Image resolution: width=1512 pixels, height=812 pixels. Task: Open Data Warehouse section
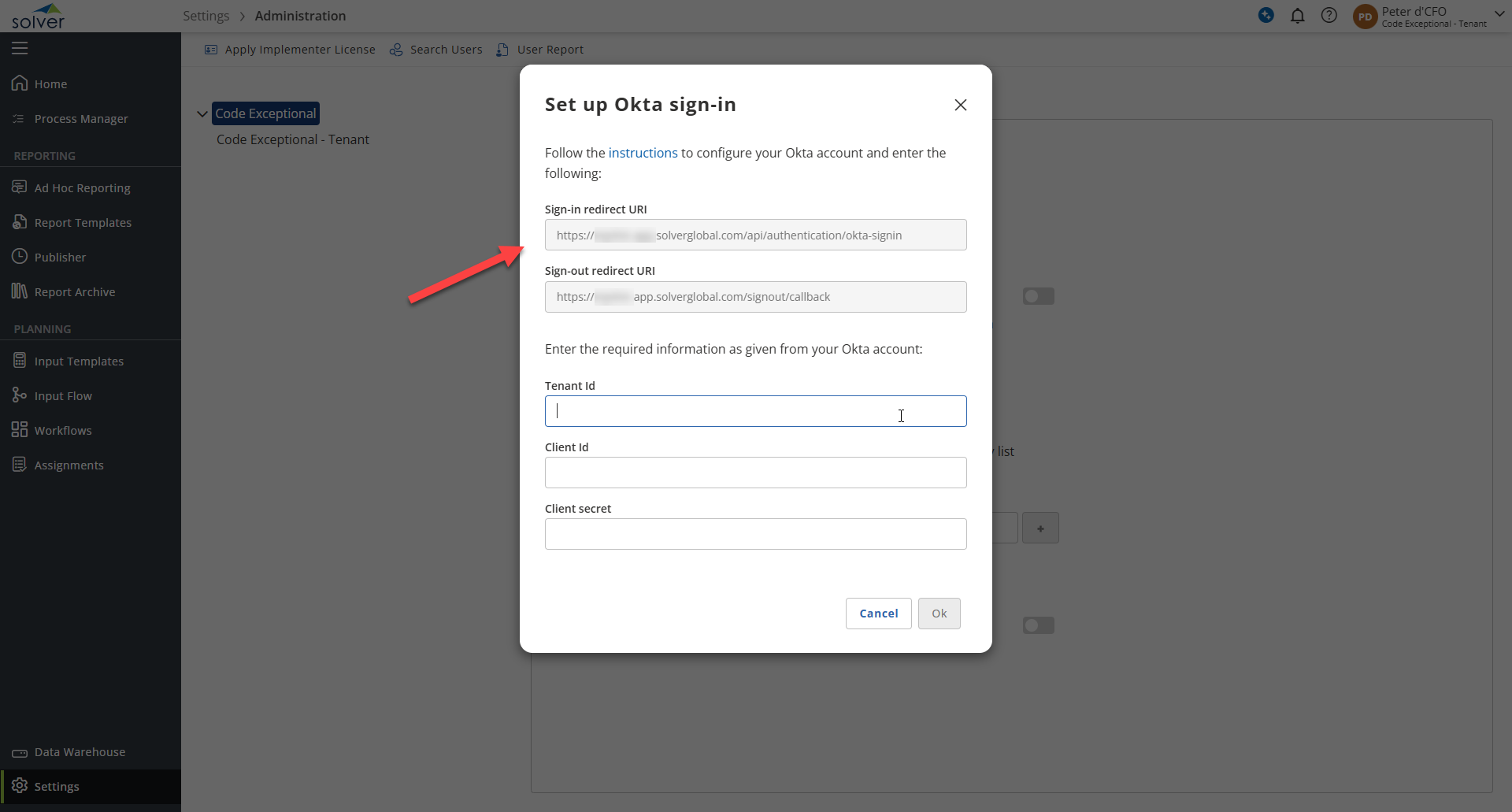point(80,752)
